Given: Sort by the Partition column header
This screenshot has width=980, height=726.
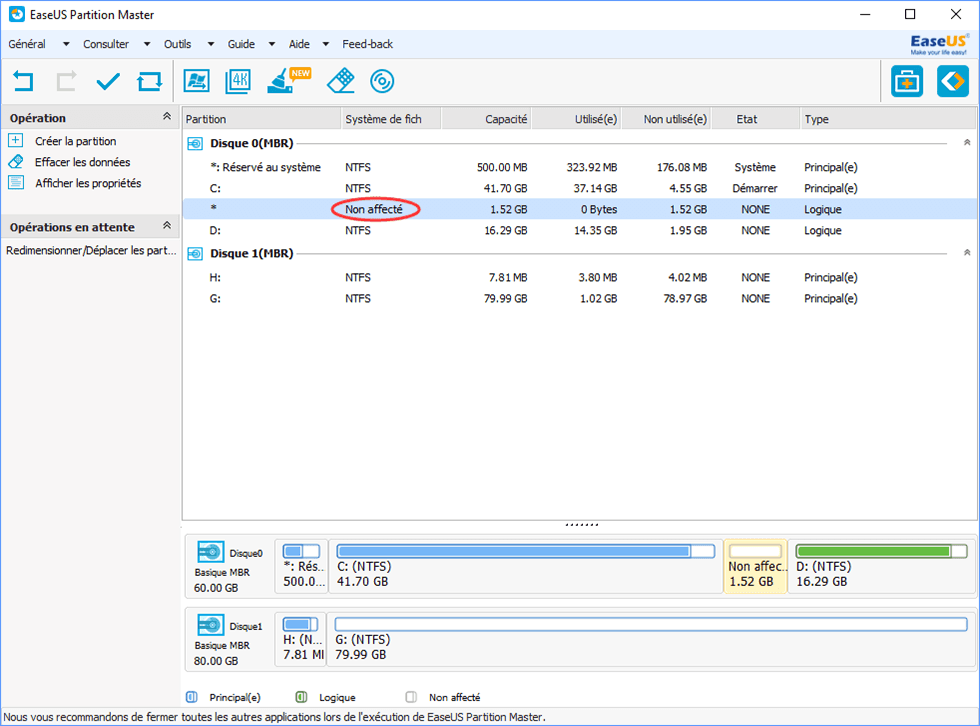Looking at the screenshot, I should tap(261, 119).
